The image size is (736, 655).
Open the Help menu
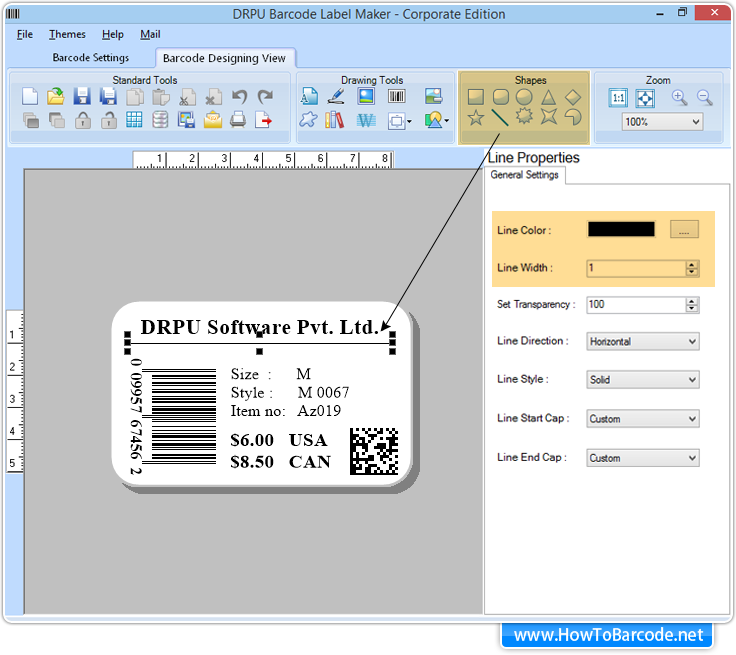(113, 34)
